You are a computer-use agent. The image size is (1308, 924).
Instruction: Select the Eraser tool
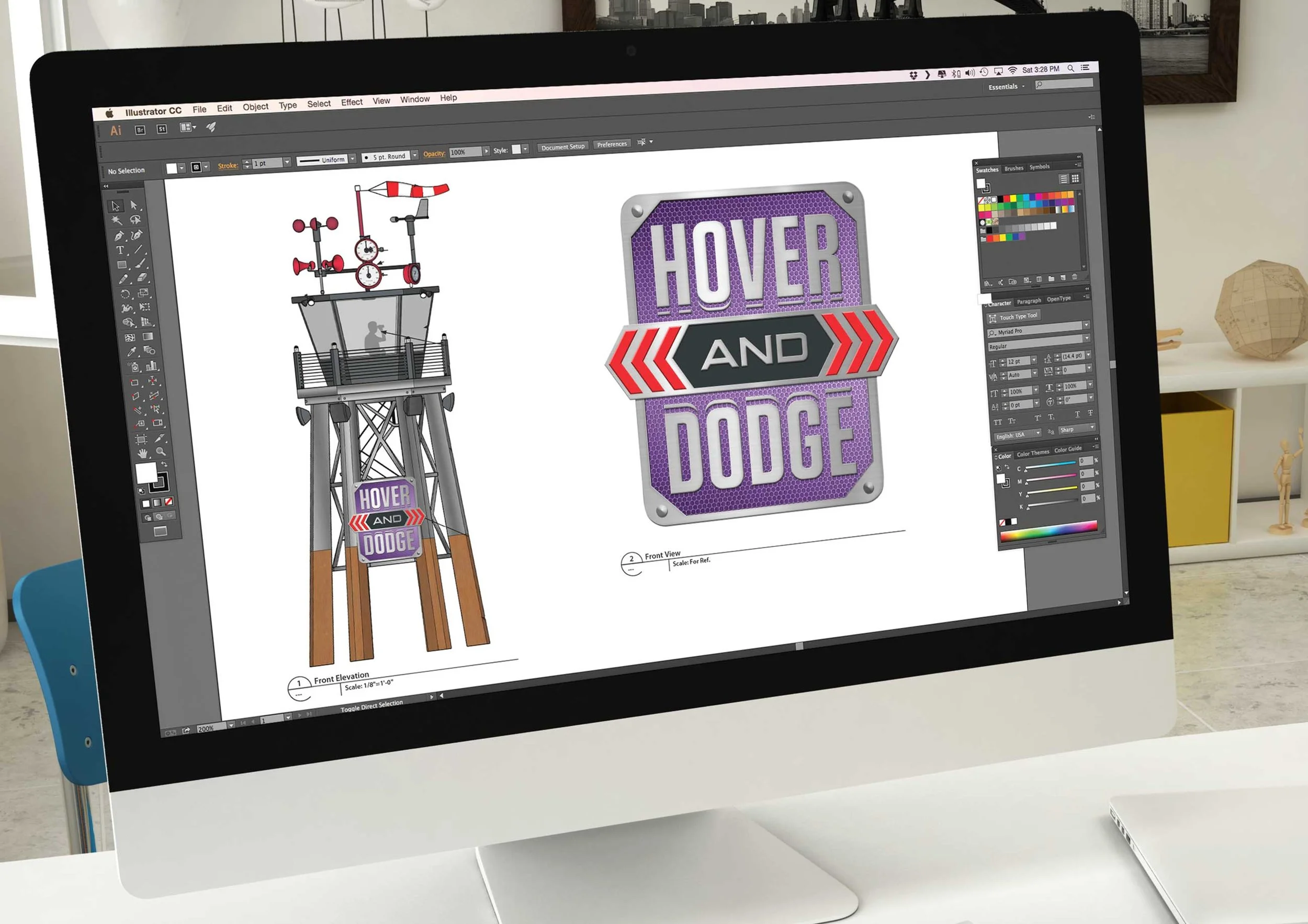[x=142, y=277]
